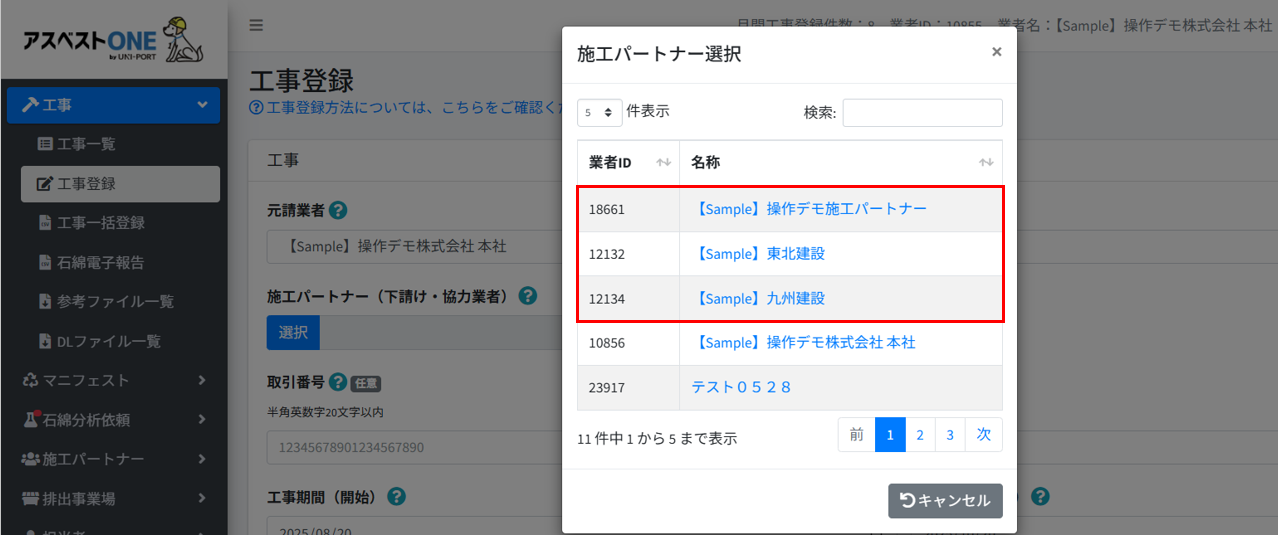
Task: Choose テスト0528 from the partner list
Action: point(741,387)
